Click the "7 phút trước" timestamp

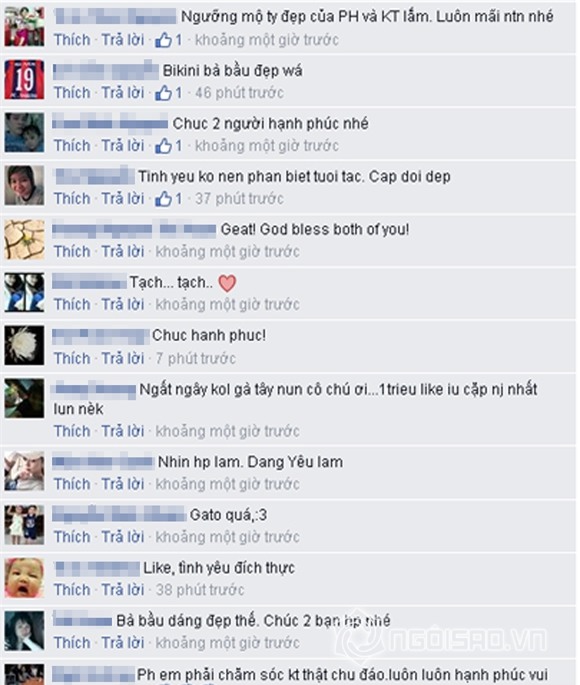coord(196,359)
